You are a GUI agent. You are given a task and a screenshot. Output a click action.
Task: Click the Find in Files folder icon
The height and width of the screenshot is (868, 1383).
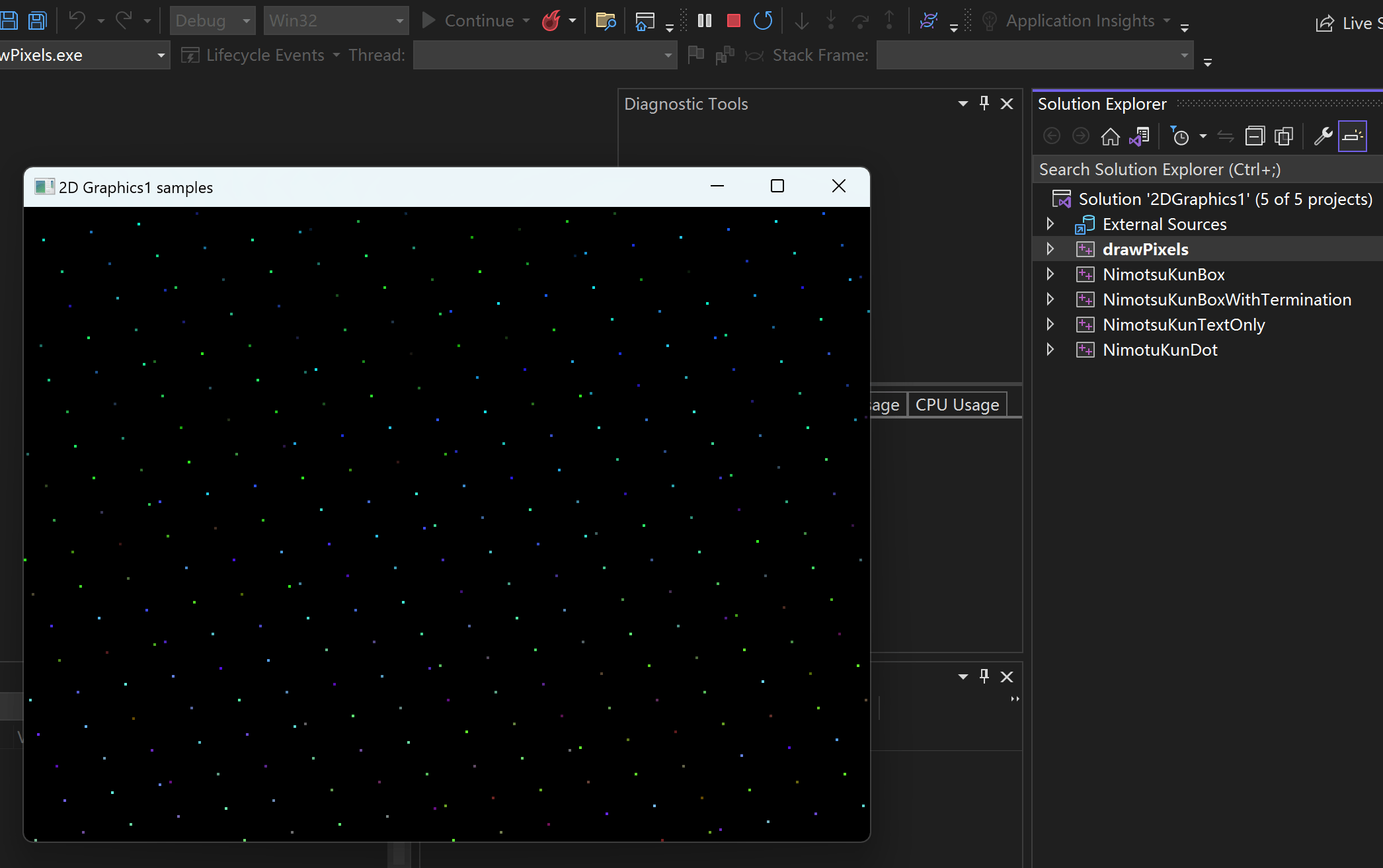pyautogui.click(x=606, y=20)
